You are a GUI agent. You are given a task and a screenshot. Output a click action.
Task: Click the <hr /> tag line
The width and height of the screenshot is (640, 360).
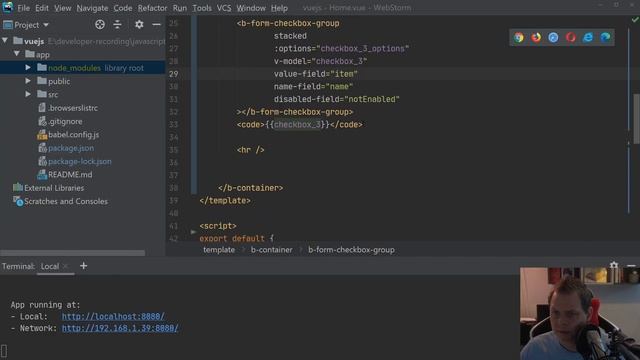(250, 150)
